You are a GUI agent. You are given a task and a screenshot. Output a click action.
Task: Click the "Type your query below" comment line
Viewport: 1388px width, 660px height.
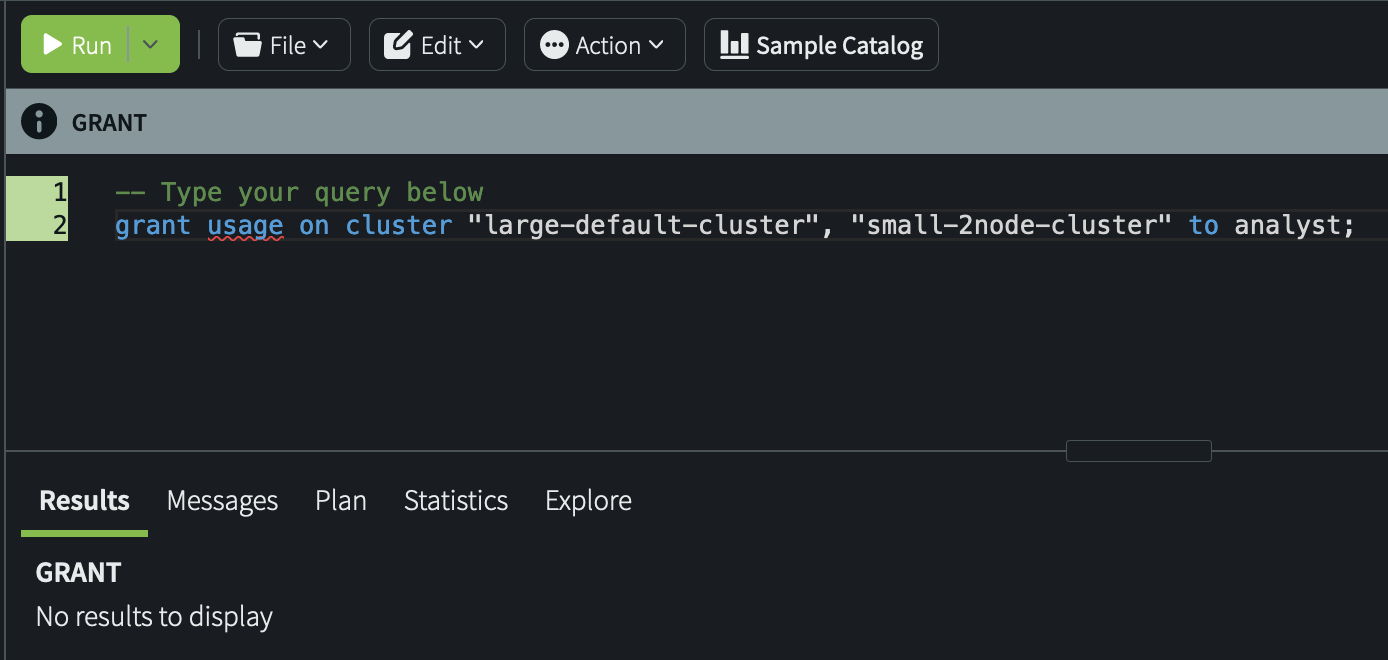coord(300,192)
